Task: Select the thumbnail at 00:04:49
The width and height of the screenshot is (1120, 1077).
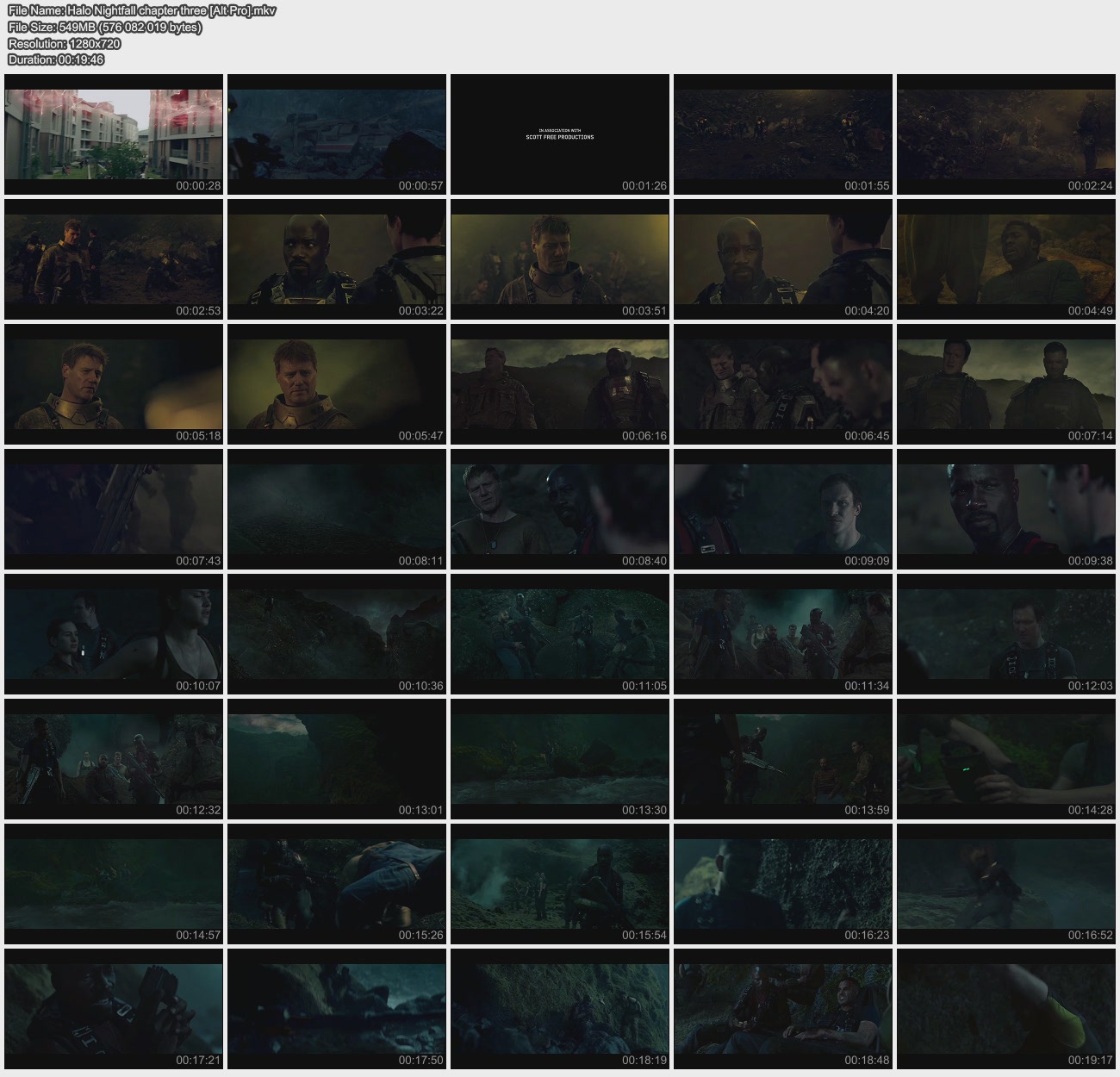Action: click(1005, 258)
